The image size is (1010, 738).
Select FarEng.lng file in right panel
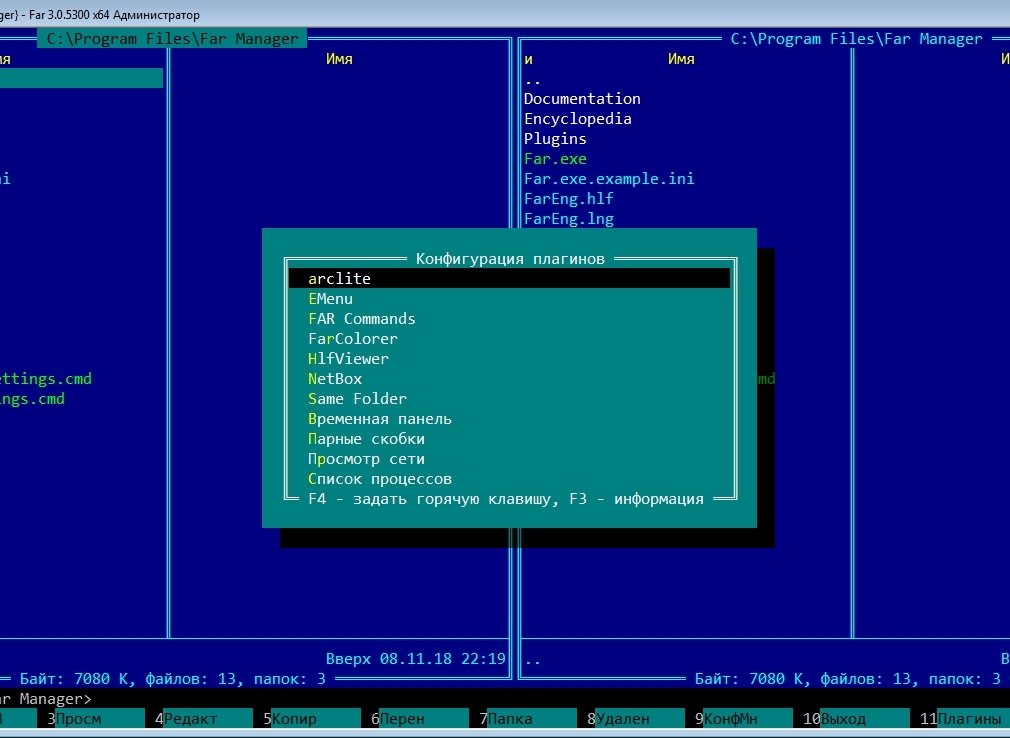click(569, 218)
